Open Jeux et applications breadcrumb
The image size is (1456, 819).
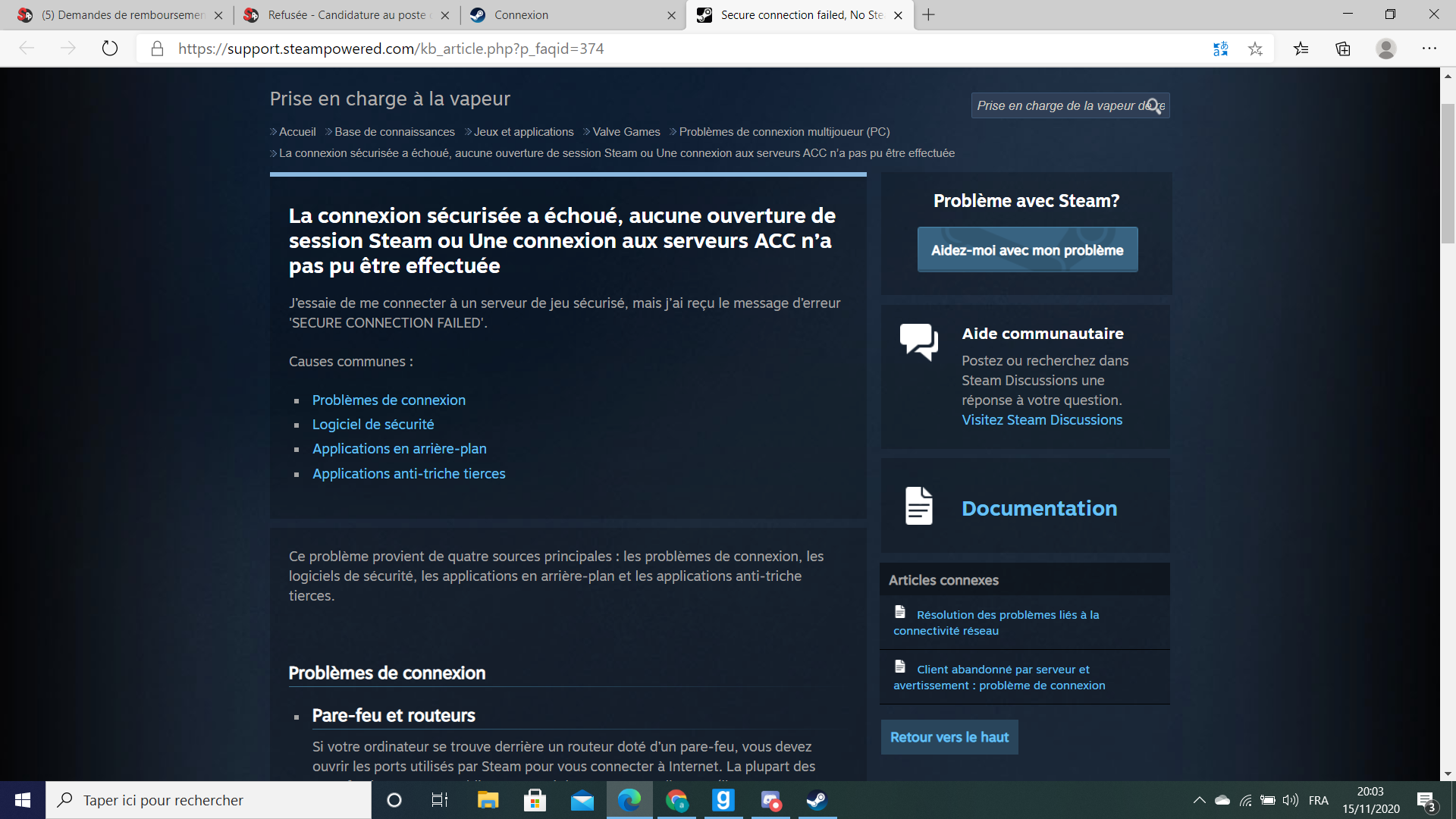pyautogui.click(x=523, y=131)
